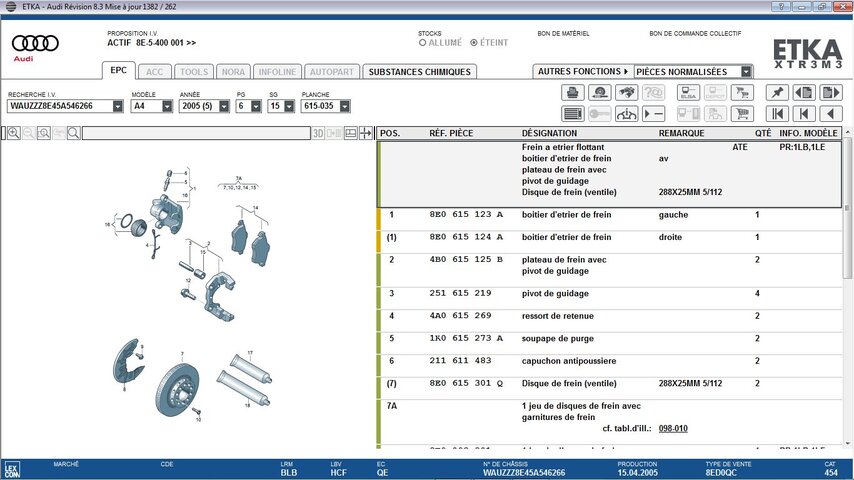Click the pushpin icon
Viewport: 854px width, 480px height.
point(777,93)
